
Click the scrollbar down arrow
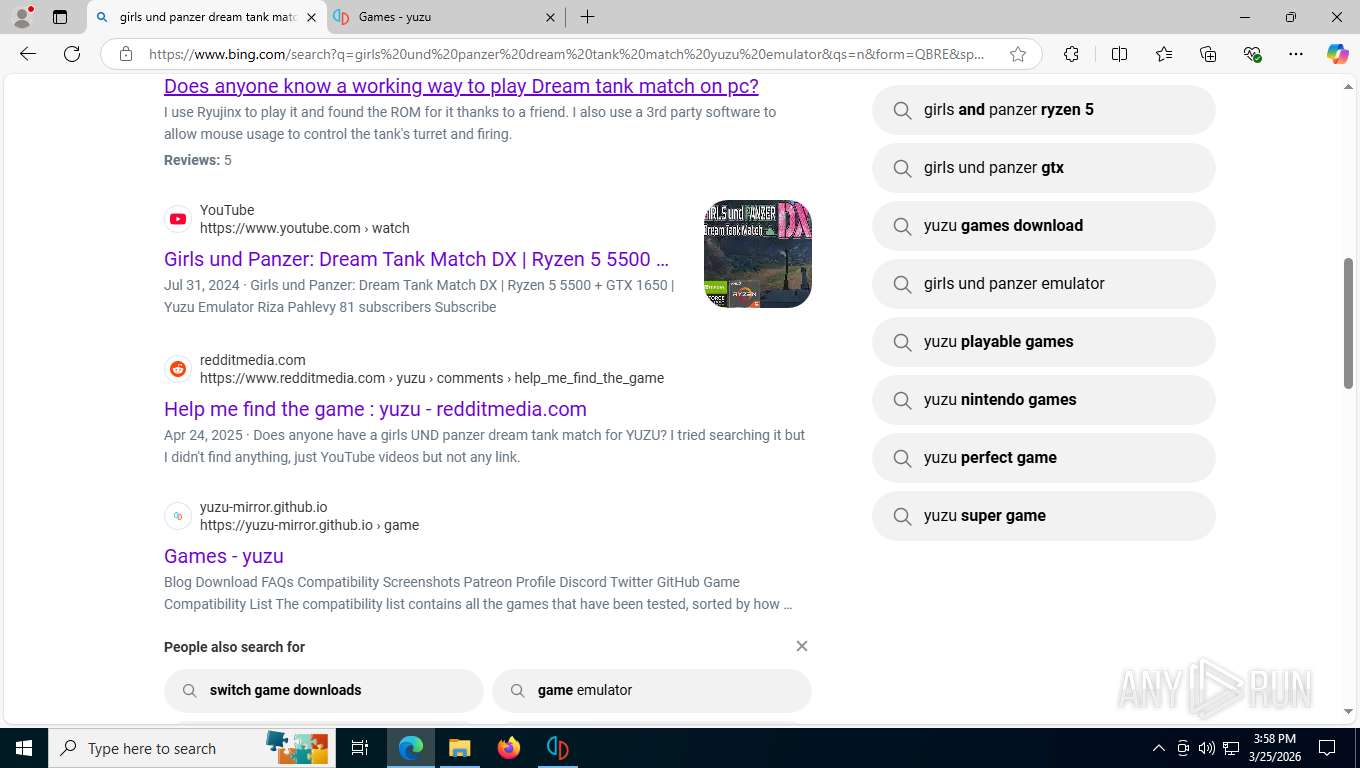[x=1348, y=712]
